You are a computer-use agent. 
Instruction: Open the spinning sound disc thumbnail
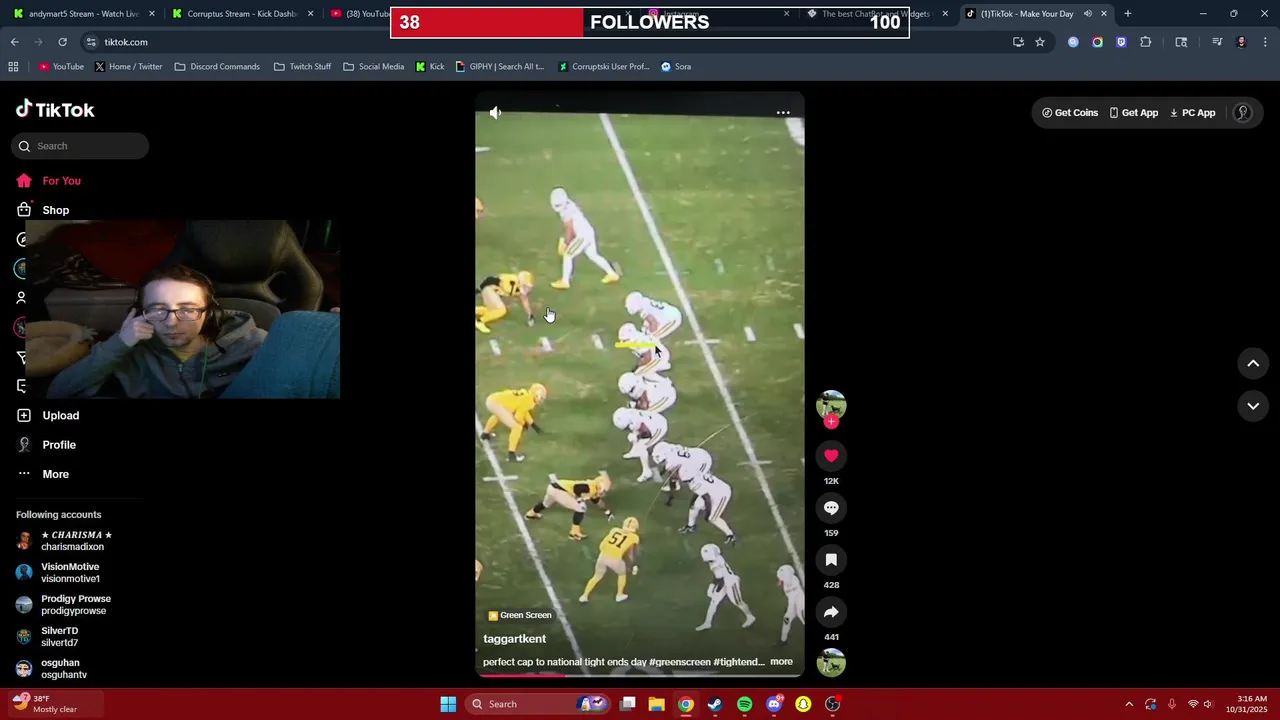coord(831,663)
